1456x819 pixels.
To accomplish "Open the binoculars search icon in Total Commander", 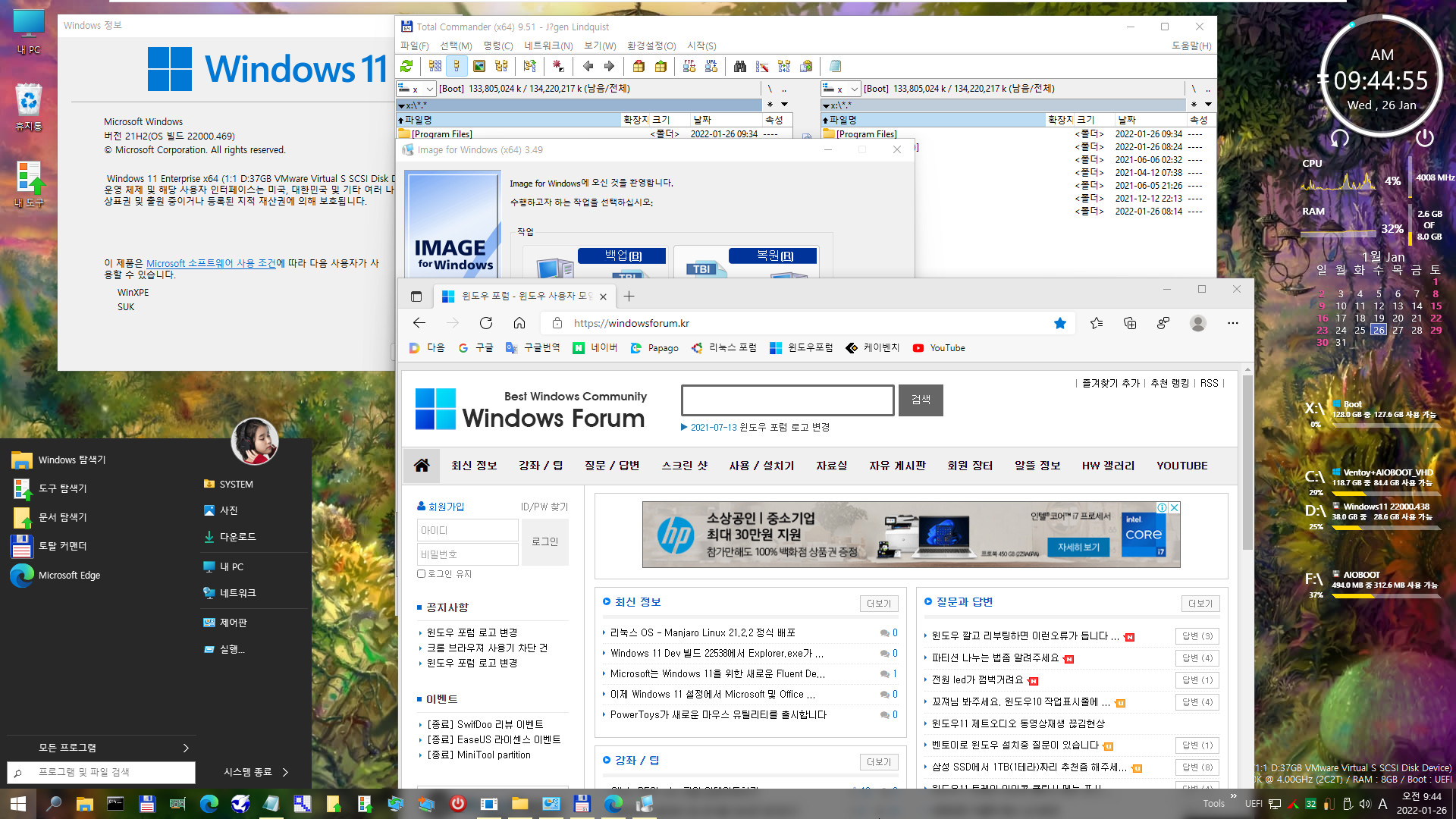I will (x=739, y=66).
